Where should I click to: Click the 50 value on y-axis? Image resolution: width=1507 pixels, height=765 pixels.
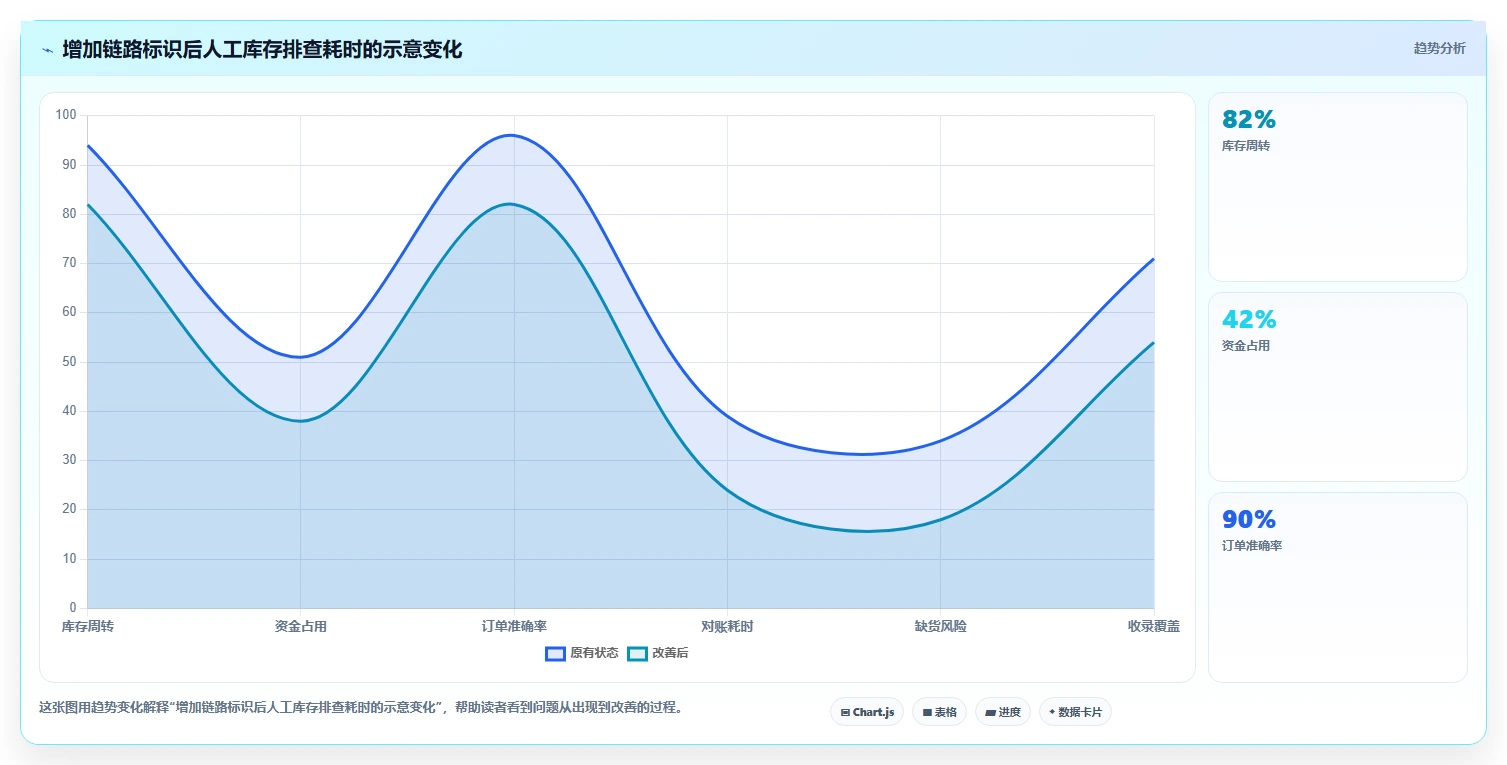point(69,362)
